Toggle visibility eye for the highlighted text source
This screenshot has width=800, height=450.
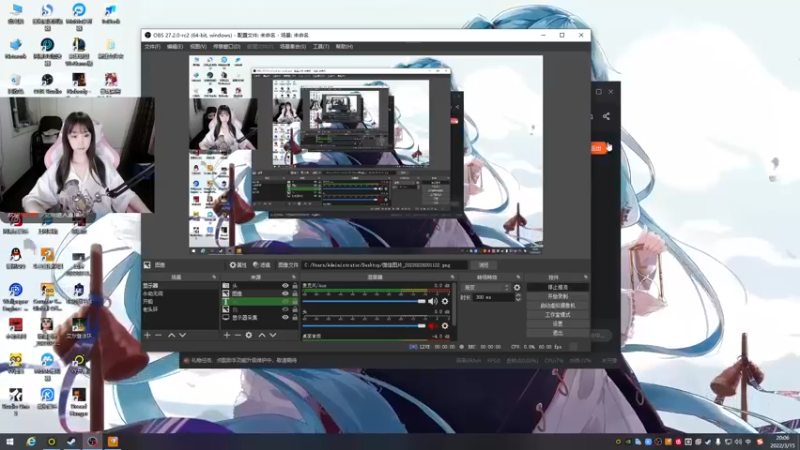point(285,302)
